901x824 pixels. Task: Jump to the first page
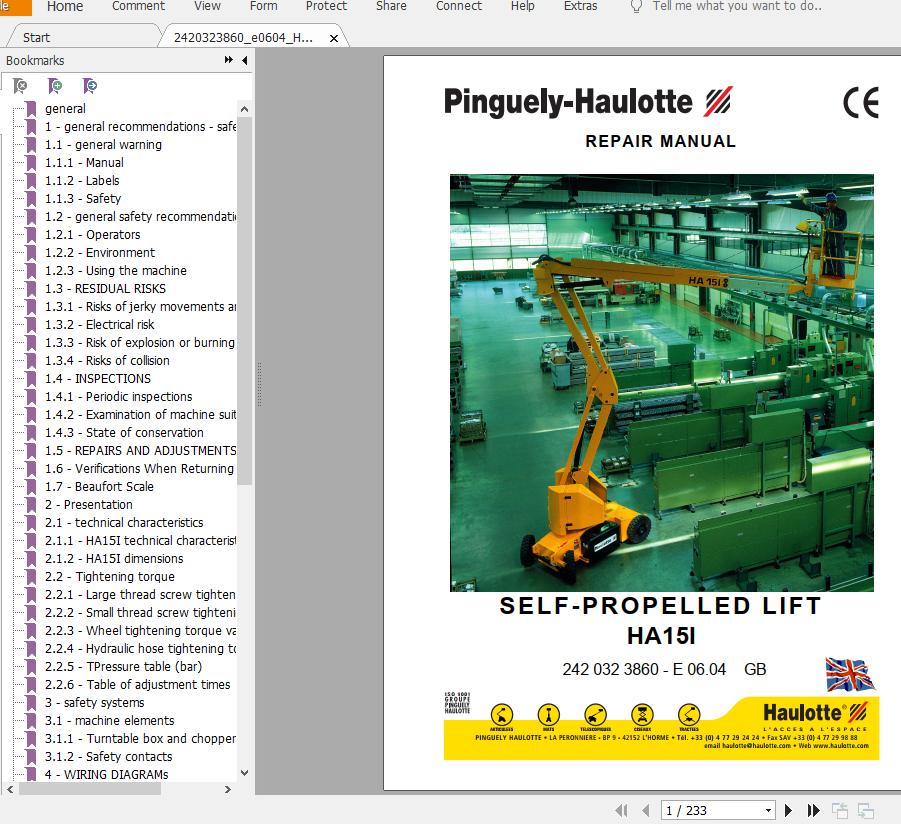pos(622,811)
